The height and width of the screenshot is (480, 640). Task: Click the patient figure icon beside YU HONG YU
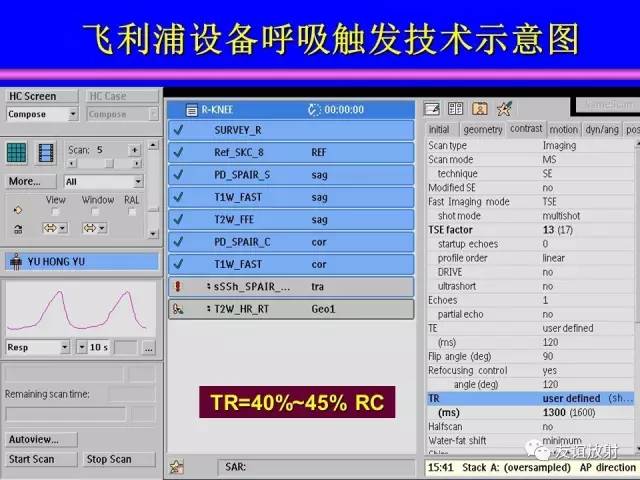(x=16, y=262)
